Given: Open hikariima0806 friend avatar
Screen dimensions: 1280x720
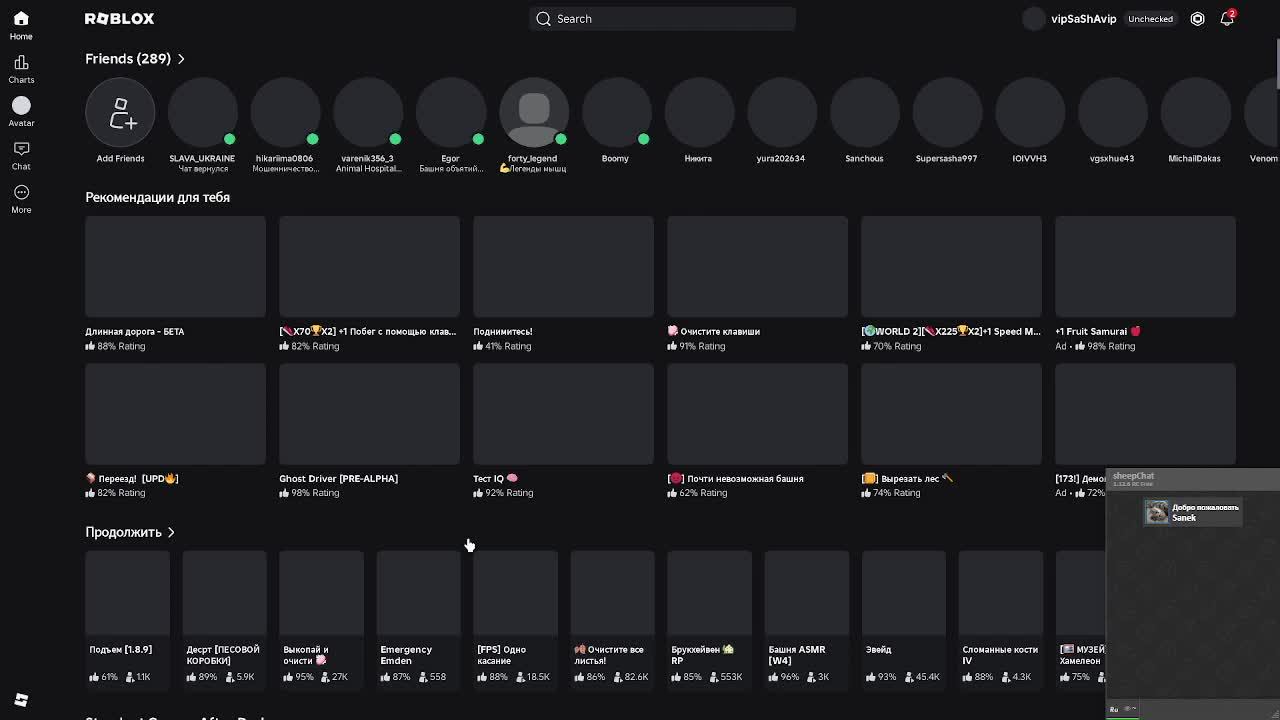Looking at the screenshot, I should (285, 113).
